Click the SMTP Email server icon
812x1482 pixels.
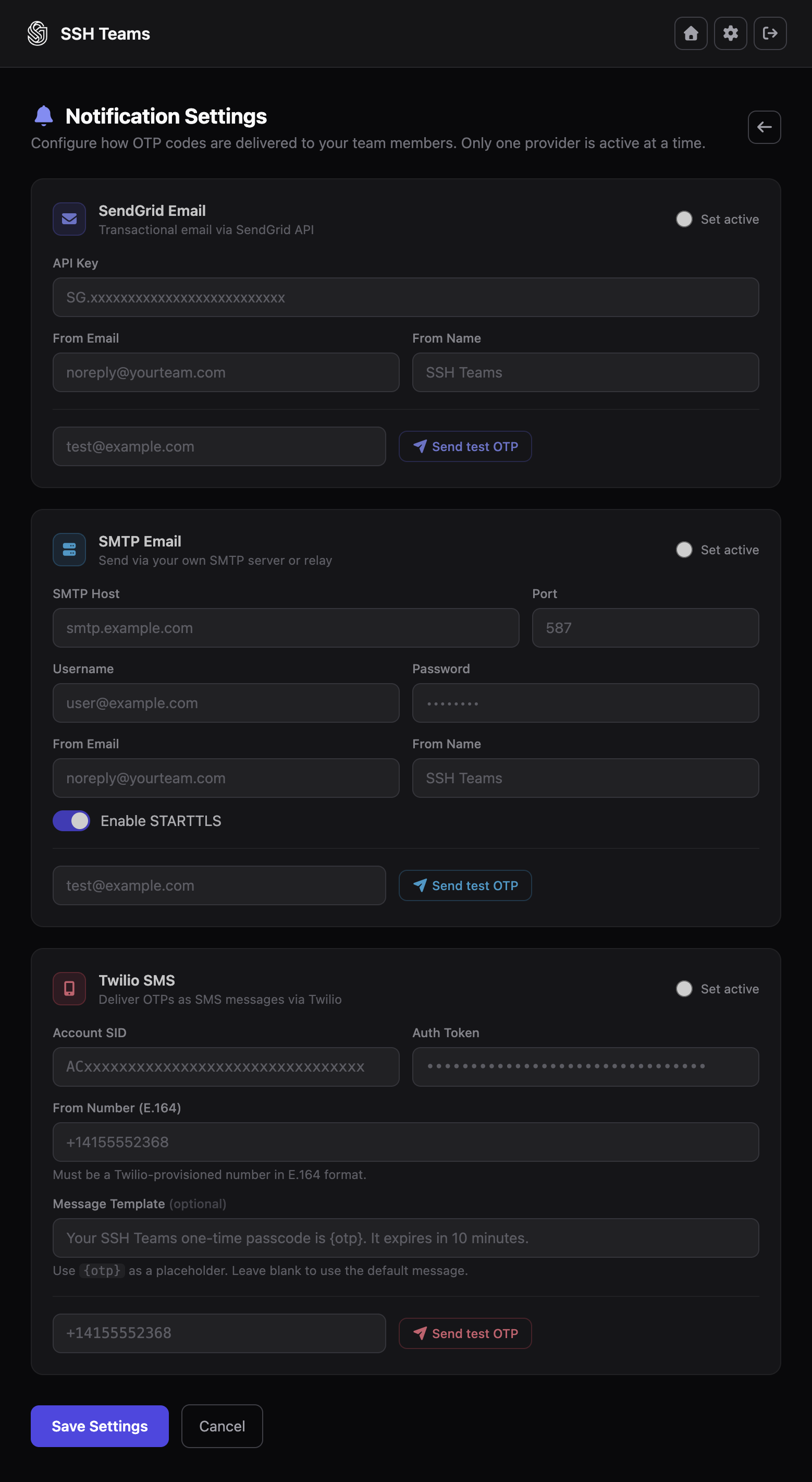(x=70, y=550)
